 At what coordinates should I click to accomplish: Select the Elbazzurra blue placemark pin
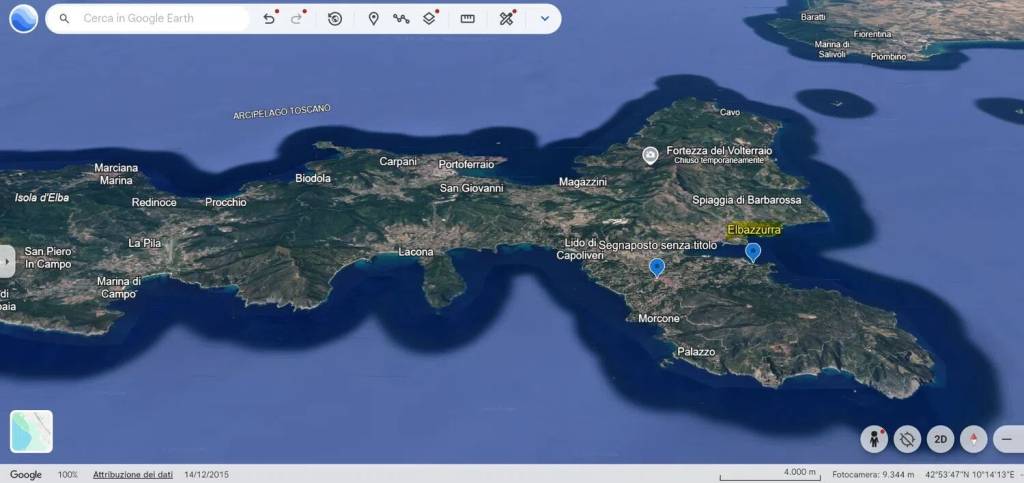click(x=753, y=252)
